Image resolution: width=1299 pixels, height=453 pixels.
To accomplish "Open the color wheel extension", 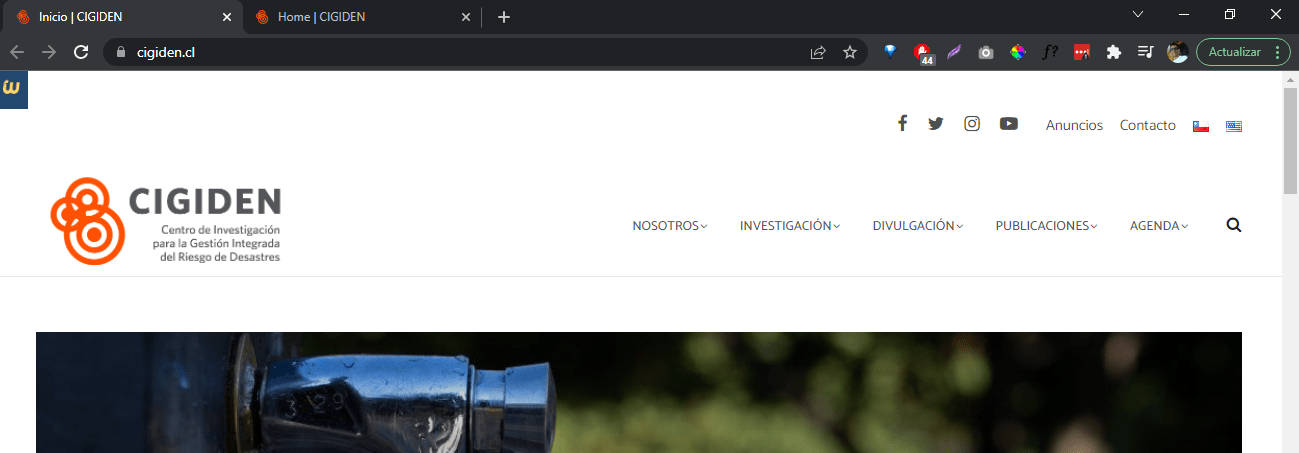I will coord(1018,52).
